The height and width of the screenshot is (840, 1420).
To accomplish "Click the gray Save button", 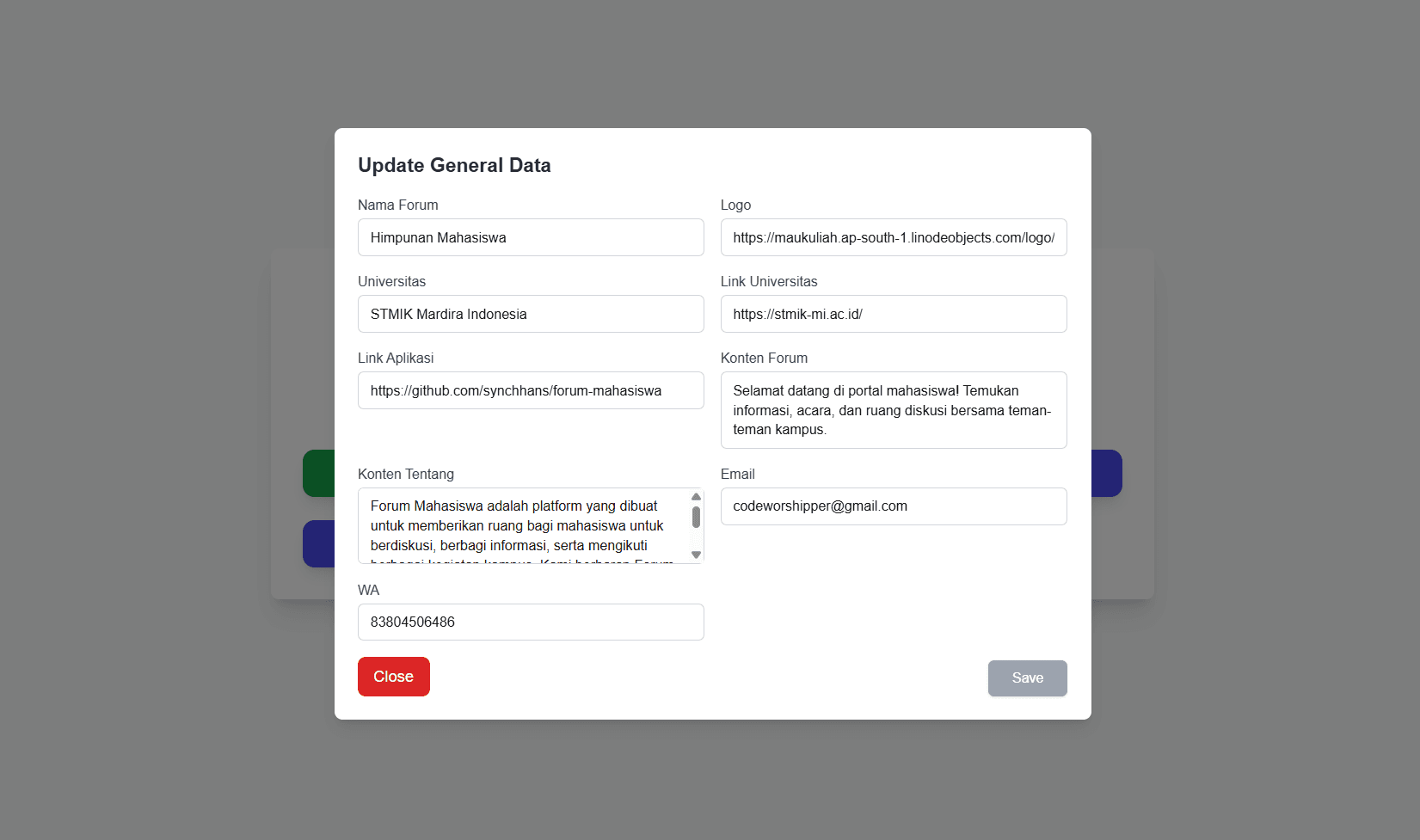I will click(1027, 678).
